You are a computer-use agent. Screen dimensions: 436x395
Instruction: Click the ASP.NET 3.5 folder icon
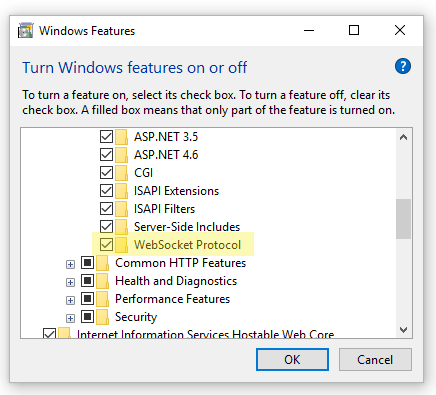(122, 137)
